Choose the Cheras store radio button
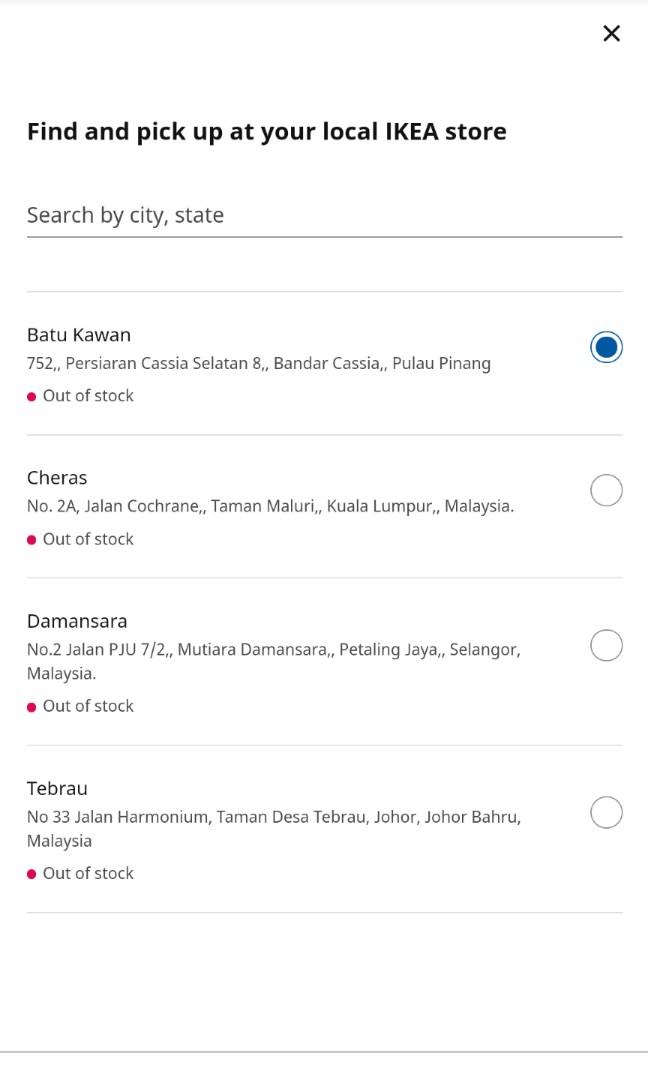The height and width of the screenshot is (1080, 648). 606,490
